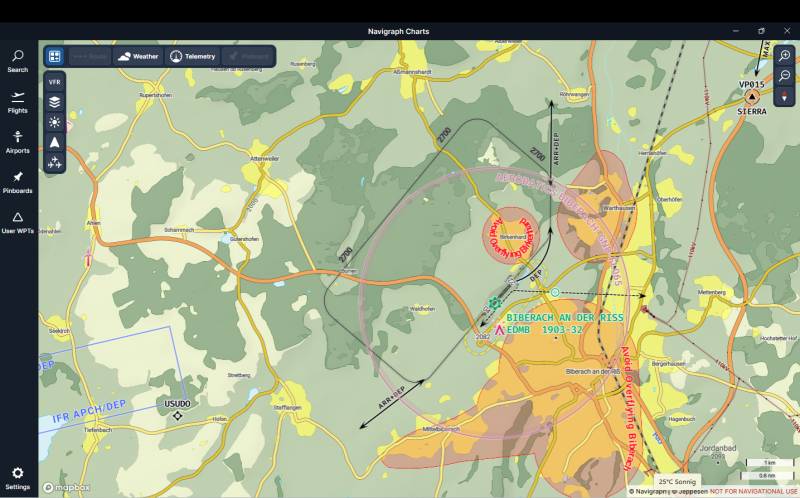
Task: Click the Avoid Overflying Biberach text
Action: click(628, 408)
